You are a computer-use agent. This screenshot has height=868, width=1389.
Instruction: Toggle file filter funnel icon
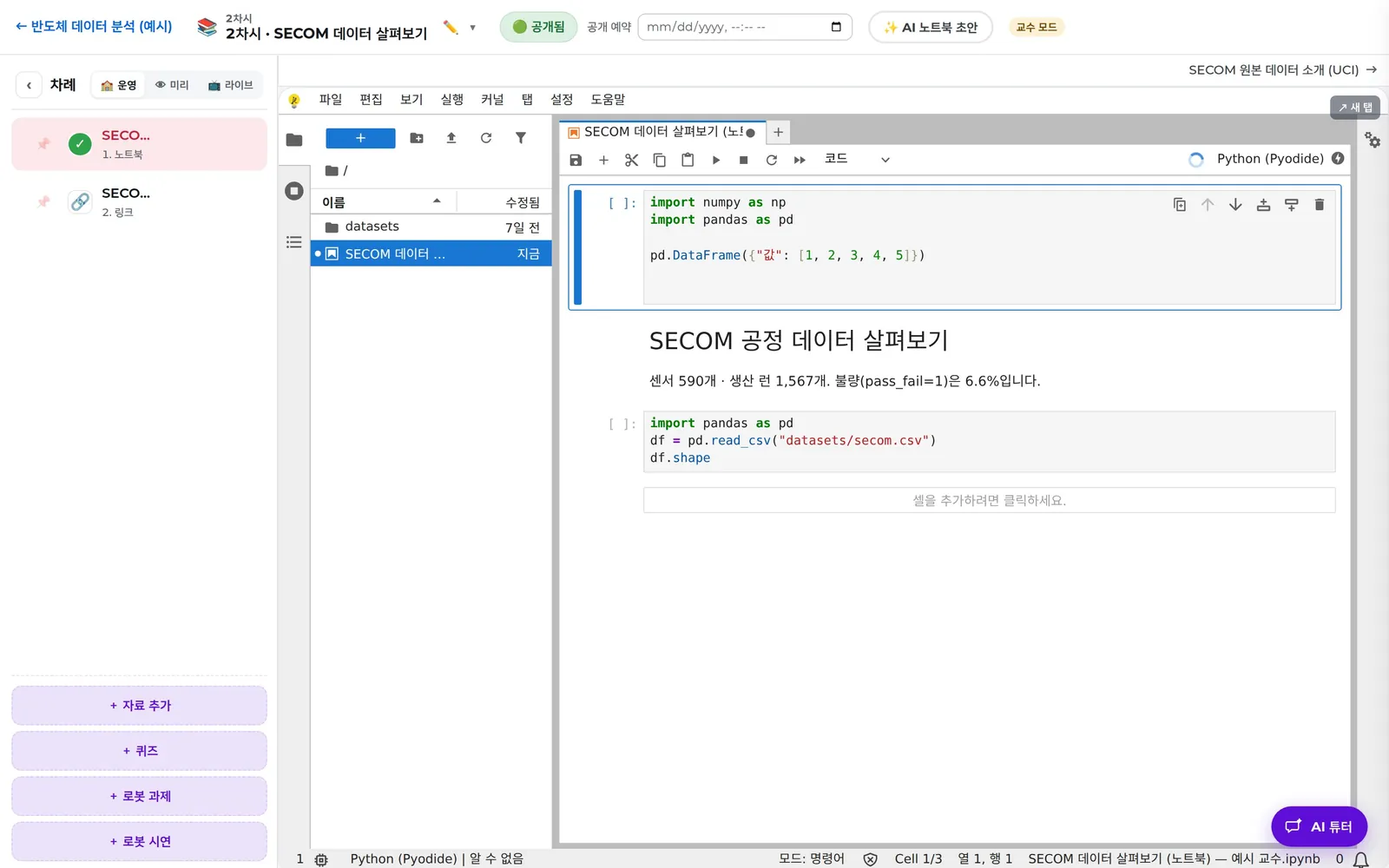(x=521, y=138)
